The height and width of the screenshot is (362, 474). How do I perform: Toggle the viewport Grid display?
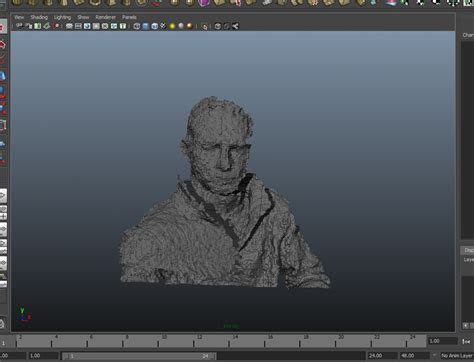[x=69, y=26]
